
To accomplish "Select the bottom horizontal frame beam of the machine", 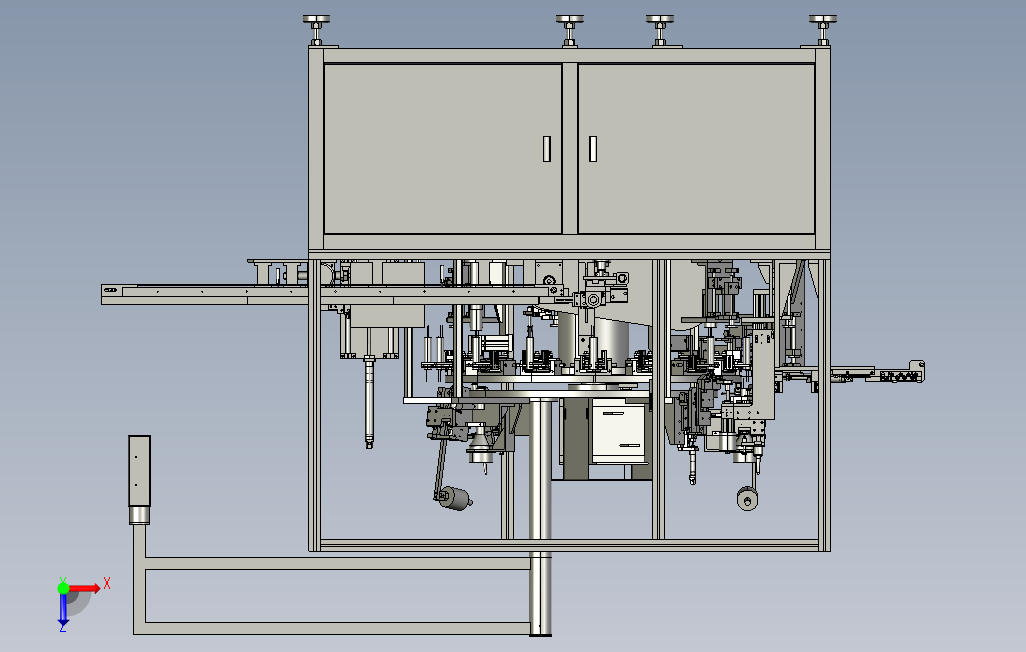I will (569, 545).
